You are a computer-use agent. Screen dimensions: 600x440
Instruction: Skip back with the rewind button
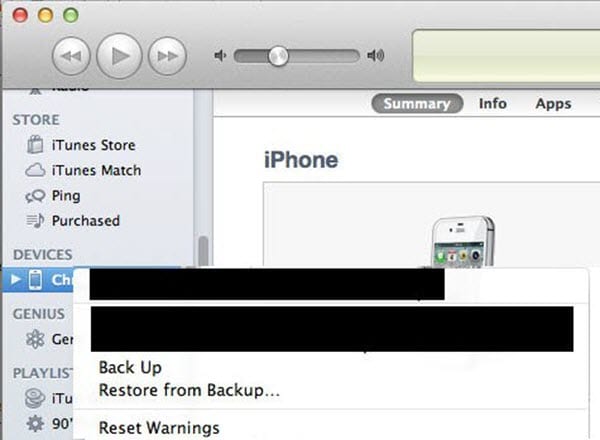tap(71, 56)
